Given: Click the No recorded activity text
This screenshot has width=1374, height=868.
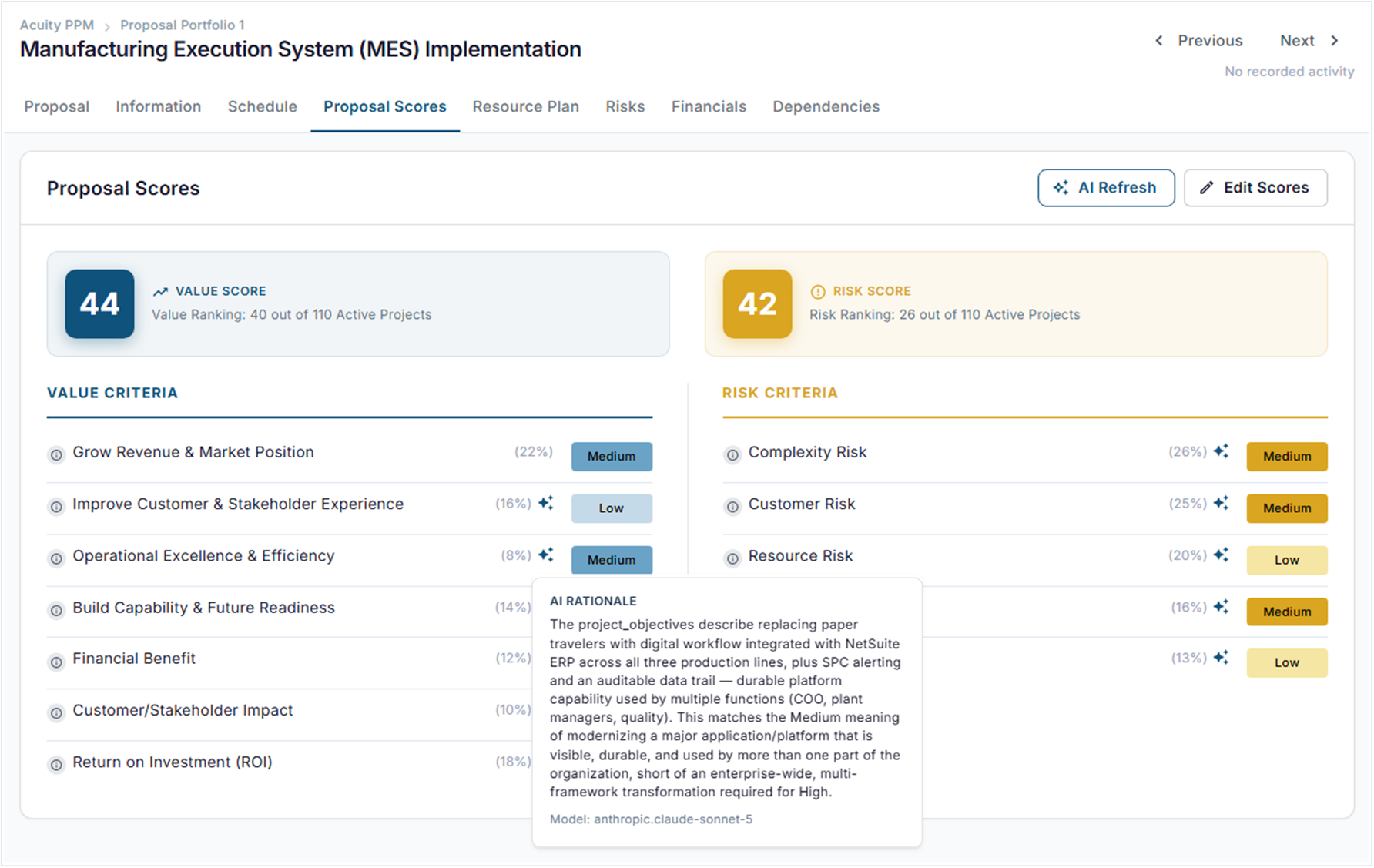Looking at the screenshot, I should click(x=1289, y=72).
